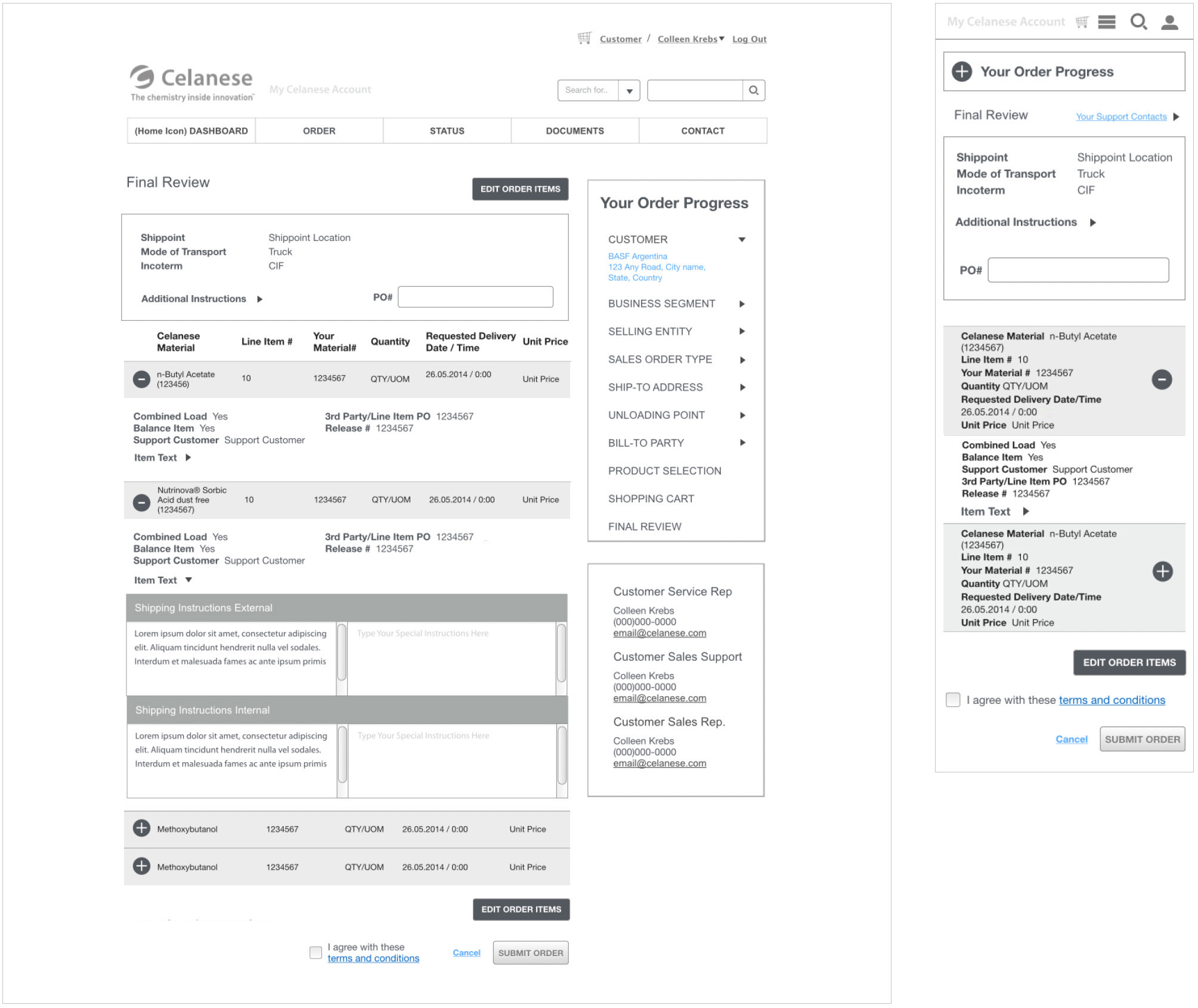This screenshot has width=1198, height=1008.
Task: Click External special instructions text area
Action: [x=451, y=658]
